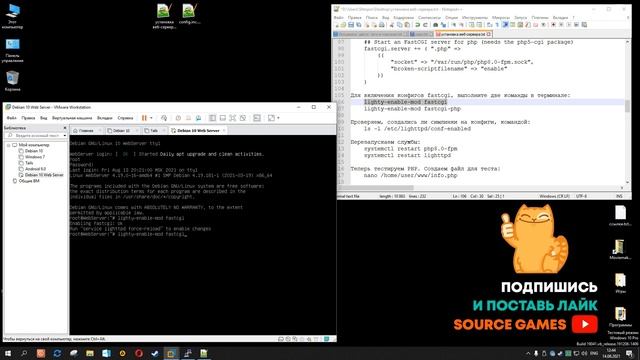640x360 pixels.
Task: Select the config.inc desktop file icon
Action: coord(189,14)
